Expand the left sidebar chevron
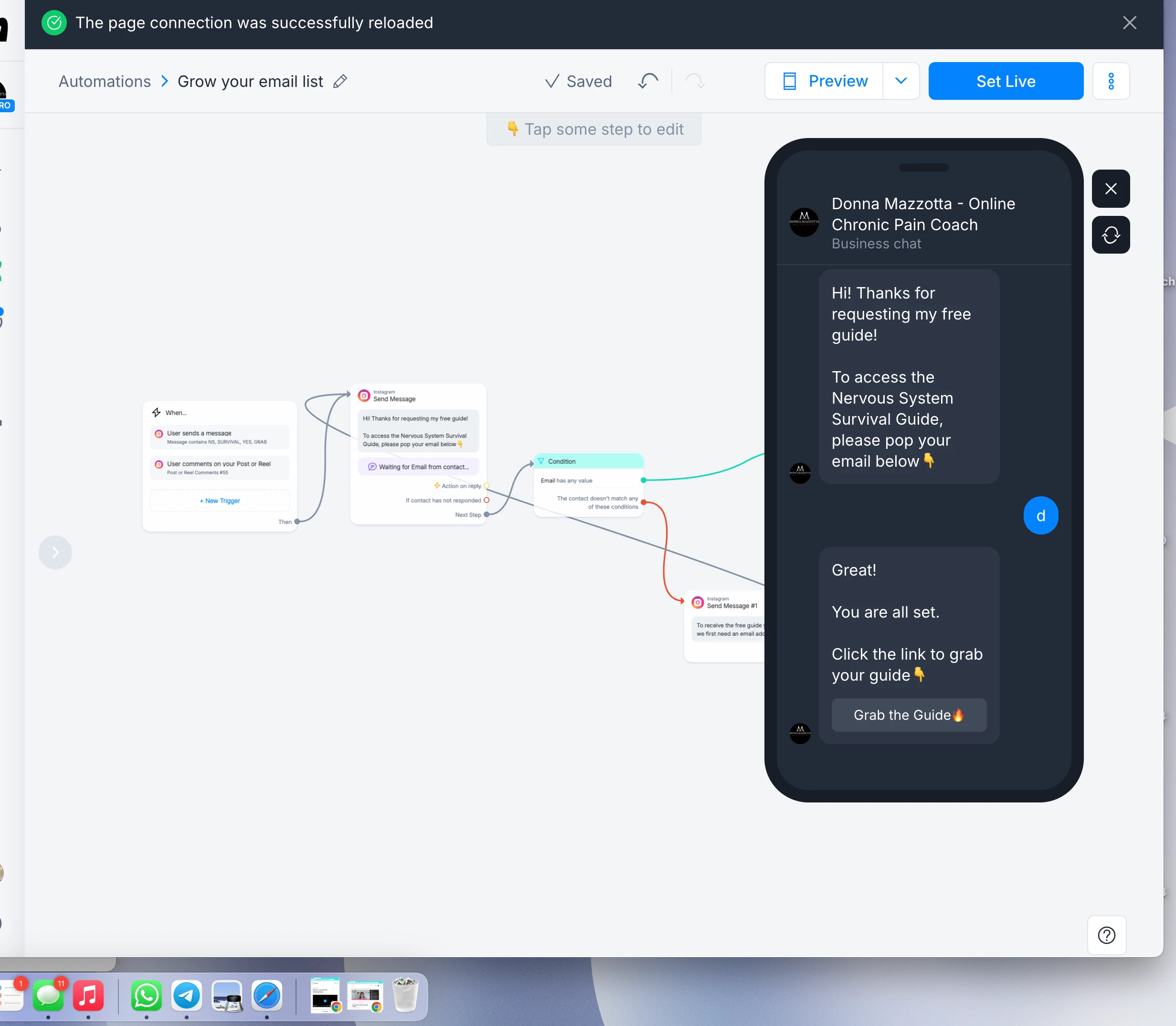Viewport: 1176px width, 1026px height. click(x=55, y=553)
